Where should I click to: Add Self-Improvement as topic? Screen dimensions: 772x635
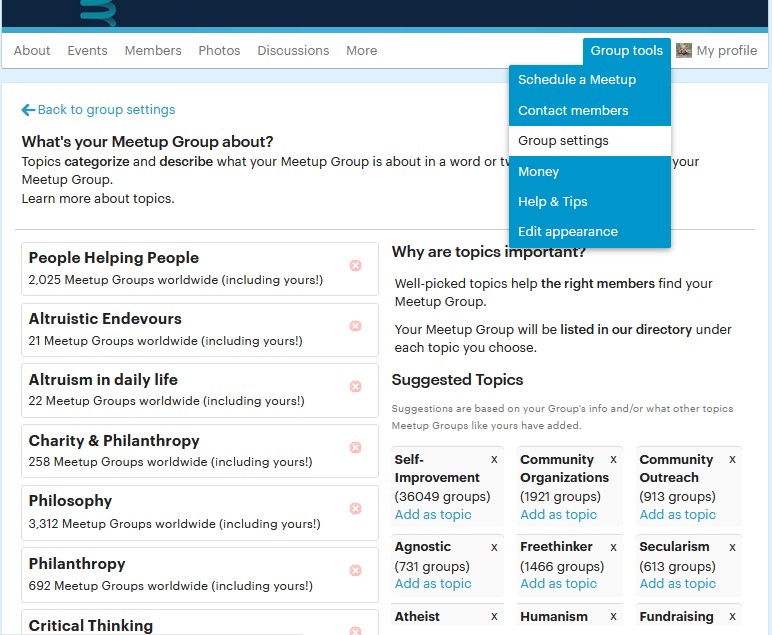[433, 515]
